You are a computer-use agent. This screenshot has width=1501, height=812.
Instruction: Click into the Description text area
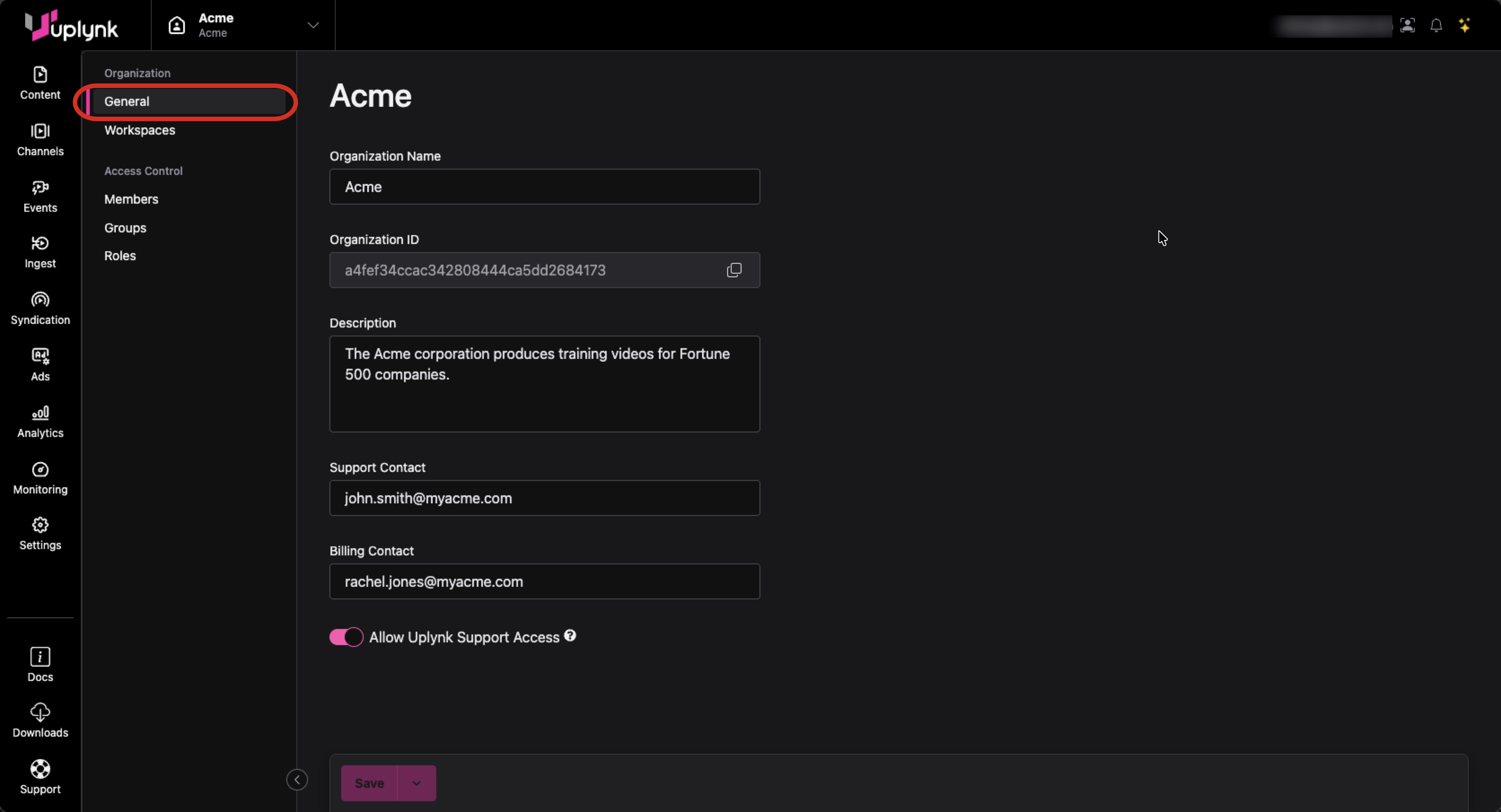tap(544, 384)
